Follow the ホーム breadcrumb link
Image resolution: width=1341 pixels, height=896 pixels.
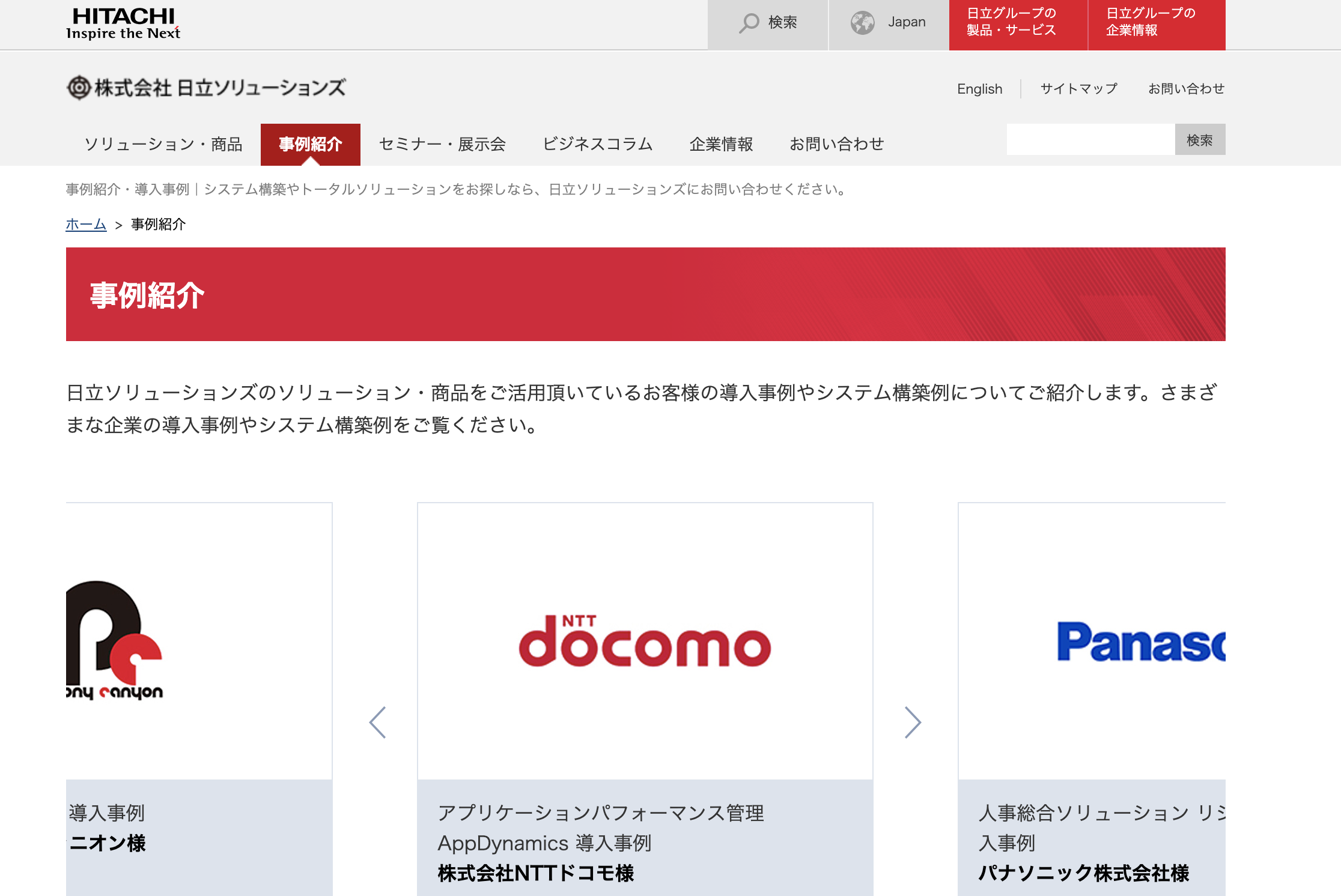click(x=86, y=225)
